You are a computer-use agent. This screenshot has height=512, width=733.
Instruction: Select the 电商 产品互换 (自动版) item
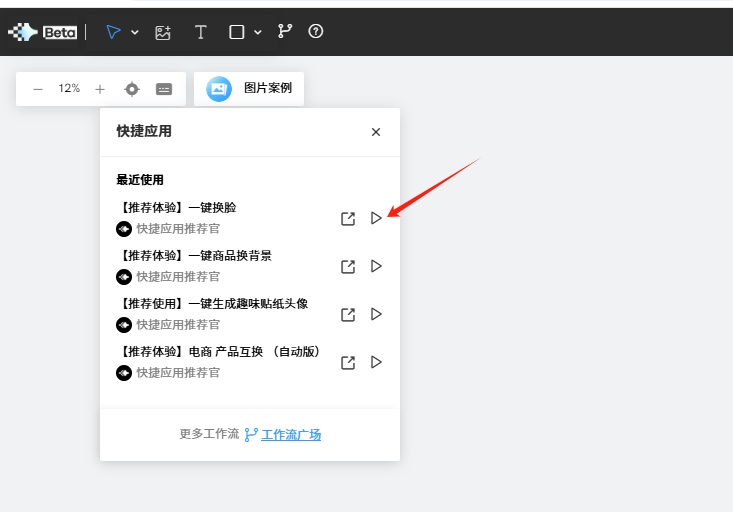click(x=219, y=352)
